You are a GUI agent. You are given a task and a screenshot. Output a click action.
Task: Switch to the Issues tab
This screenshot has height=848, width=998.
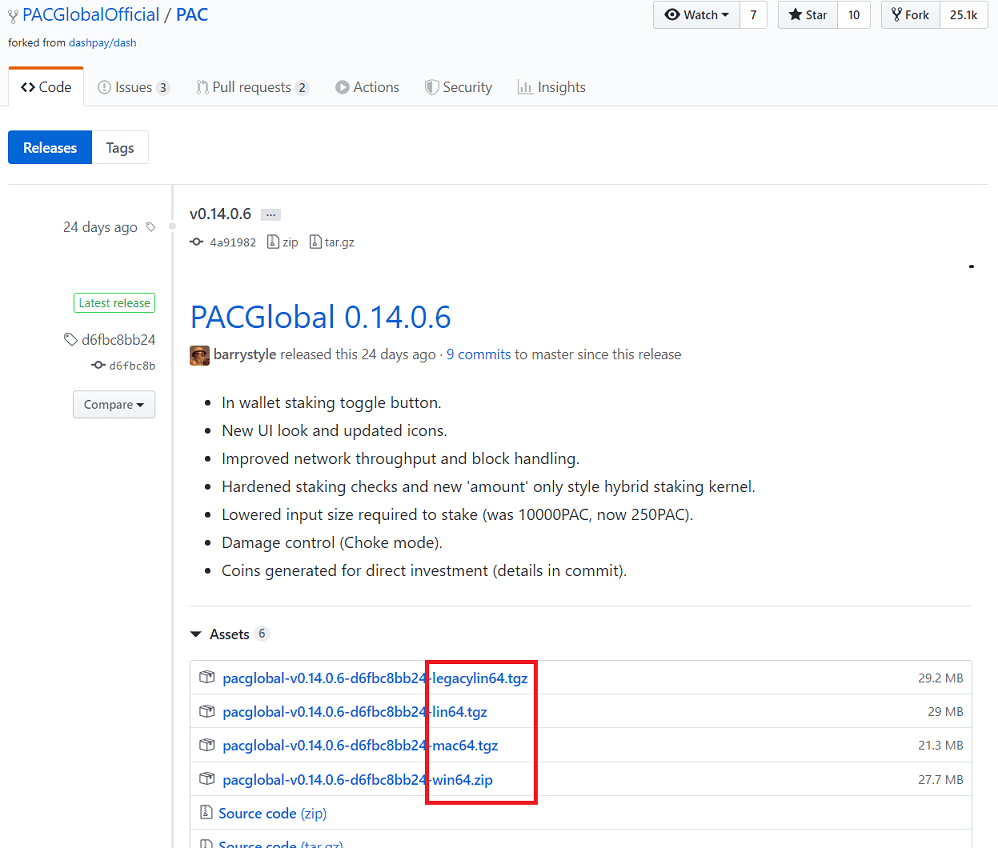click(133, 87)
